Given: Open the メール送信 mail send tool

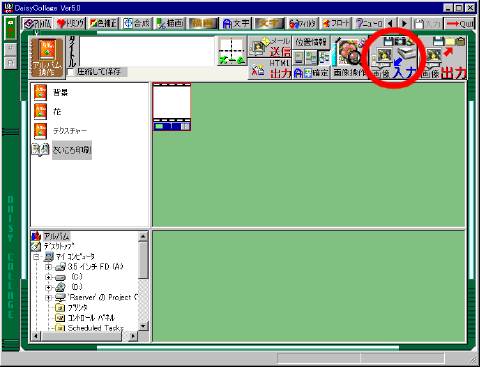Looking at the screenshot, I should coord(269,47).
